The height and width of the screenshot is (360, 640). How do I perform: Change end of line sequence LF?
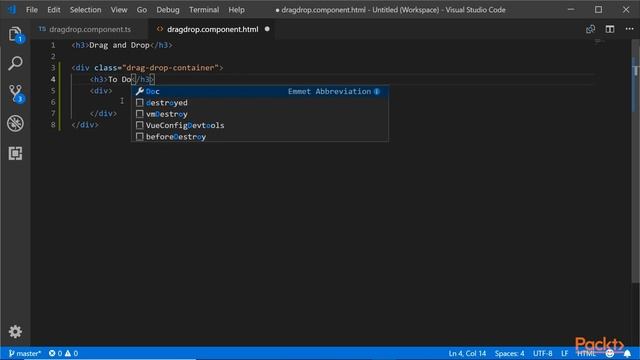[x=564, y=353]
